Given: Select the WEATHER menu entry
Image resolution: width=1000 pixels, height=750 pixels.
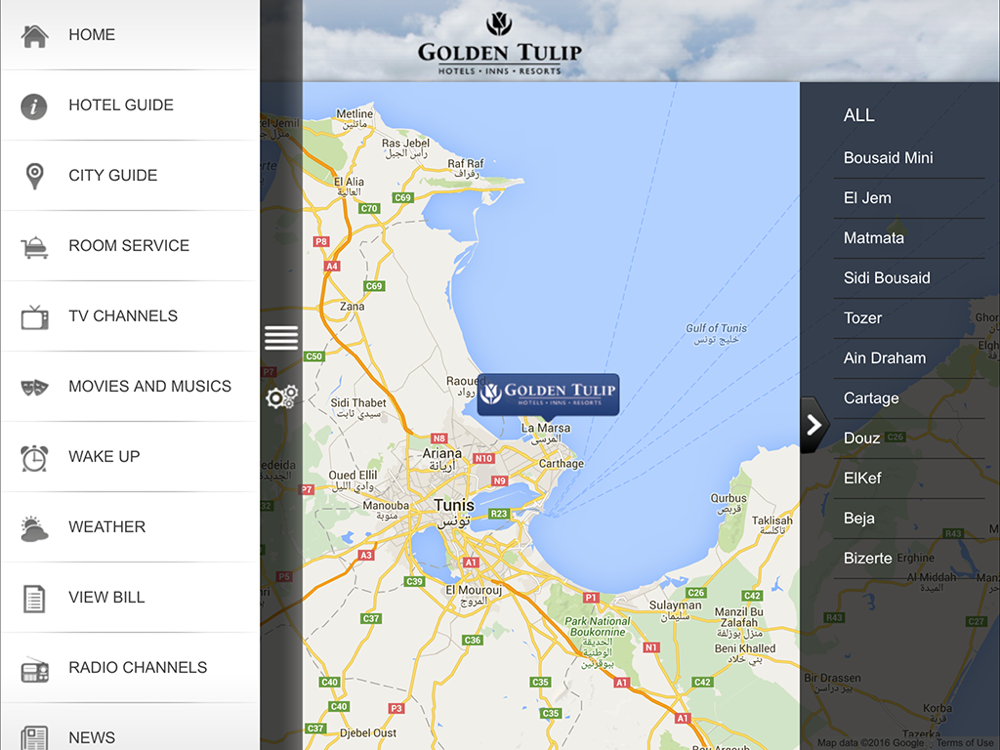Looking at the screenshot, I should [x=130, y=527].
